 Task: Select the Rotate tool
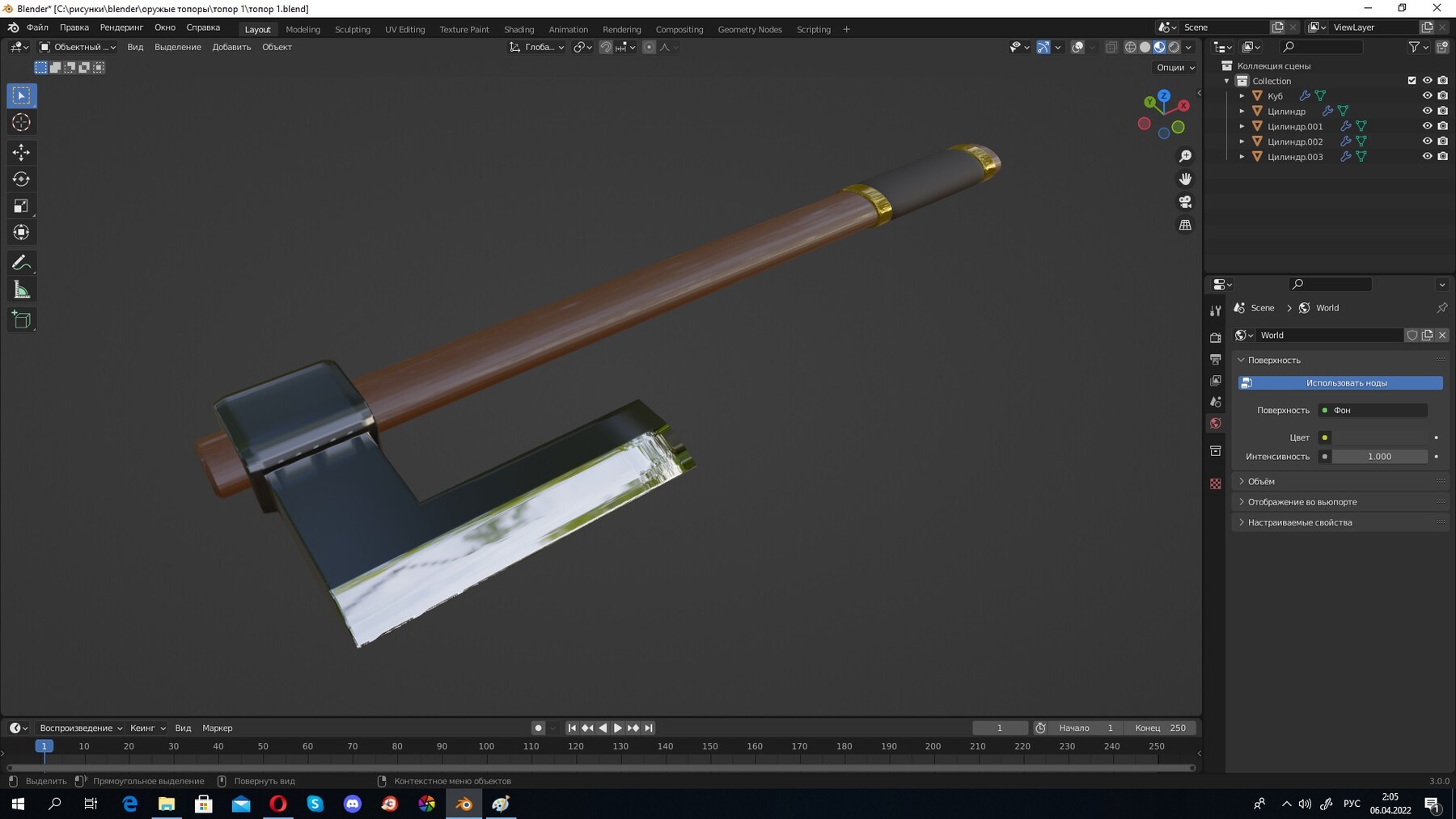coord(21,179)
